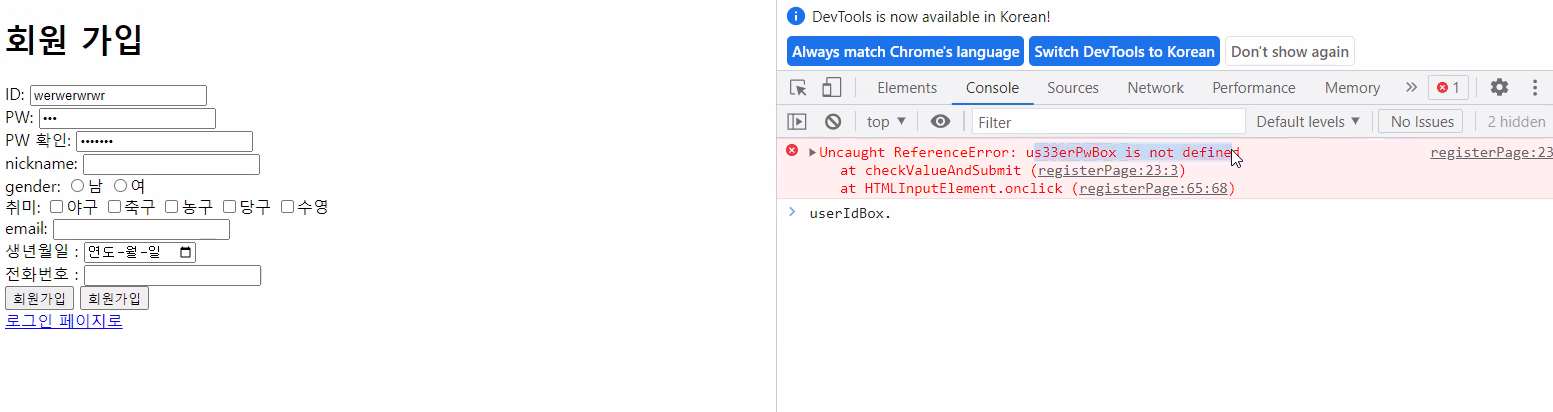Select the 남 gender radio button
The height and width of the screenshot is (412, 1553).
tap(78, 185)
